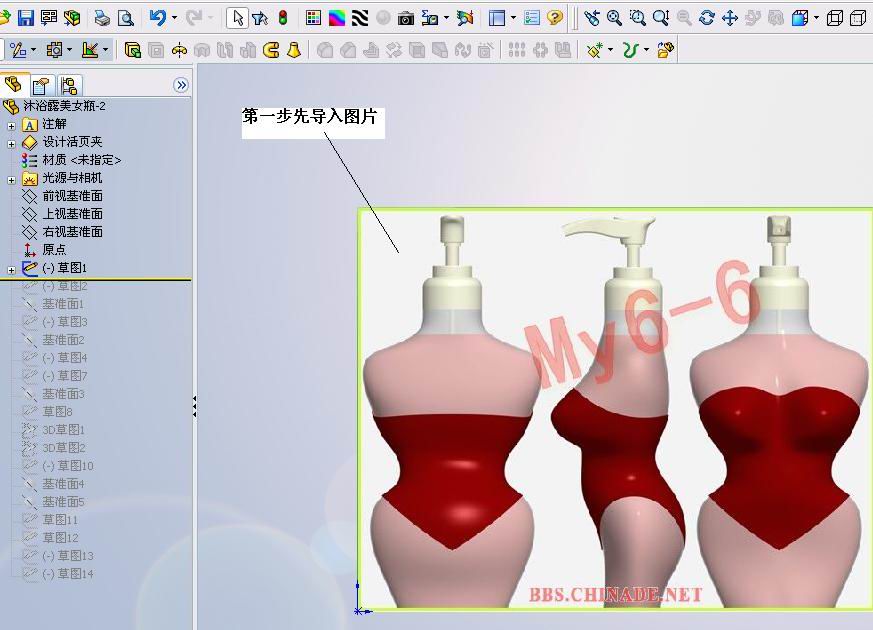Switch to the ConfigurationManager tab
This screenshot has width=873, height=630.
click(70, 86)
